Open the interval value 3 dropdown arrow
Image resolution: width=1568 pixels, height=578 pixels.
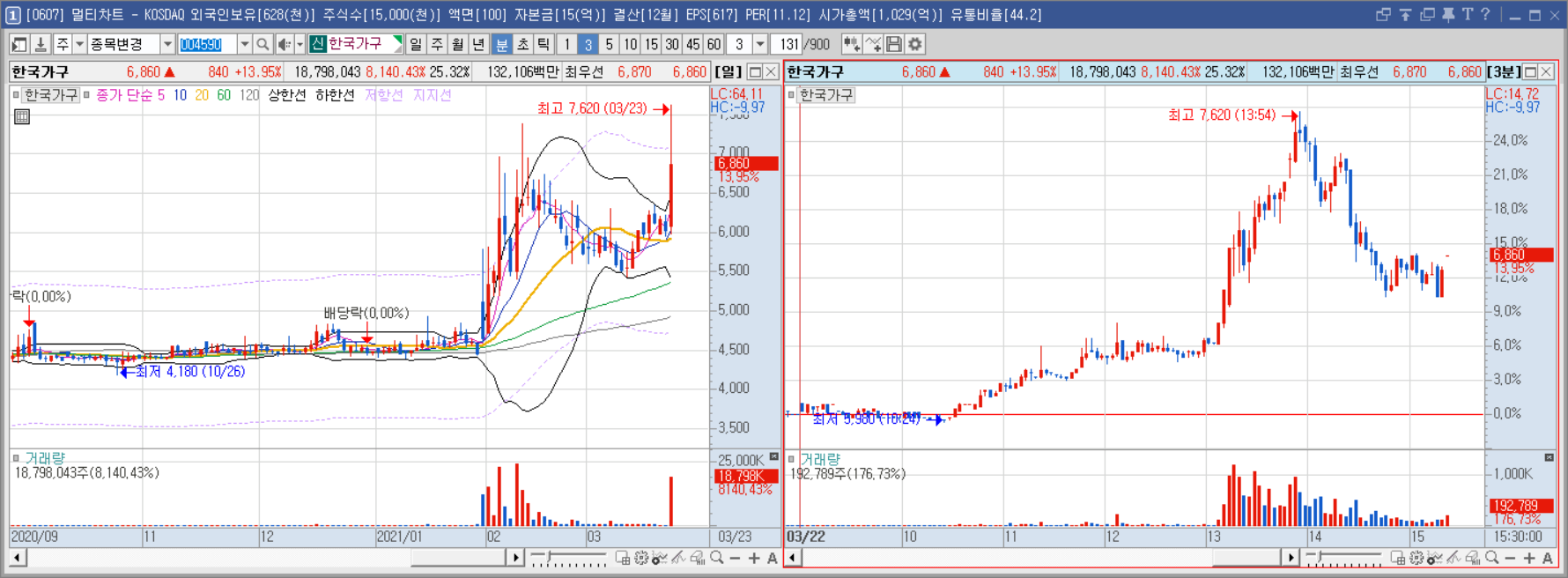click(759, 44)
